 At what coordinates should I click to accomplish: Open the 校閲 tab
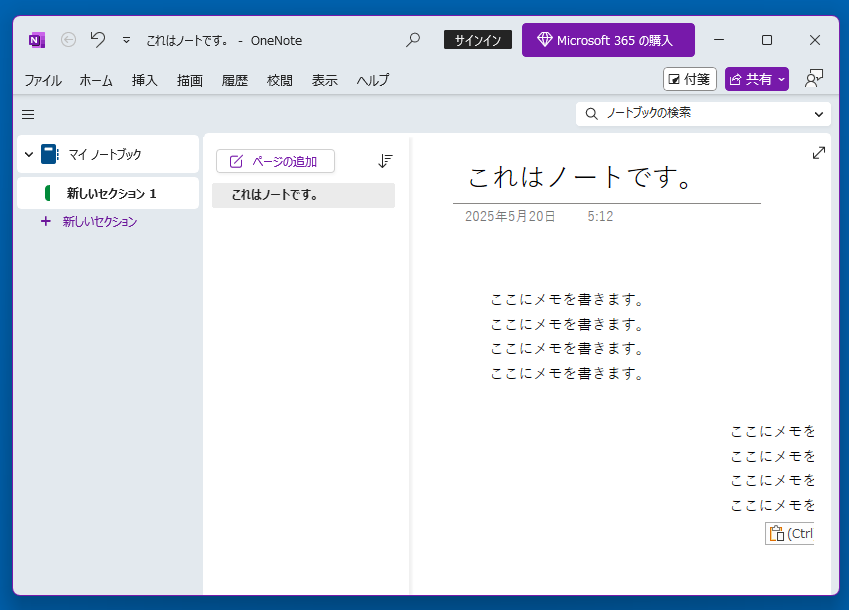(279, 80)
